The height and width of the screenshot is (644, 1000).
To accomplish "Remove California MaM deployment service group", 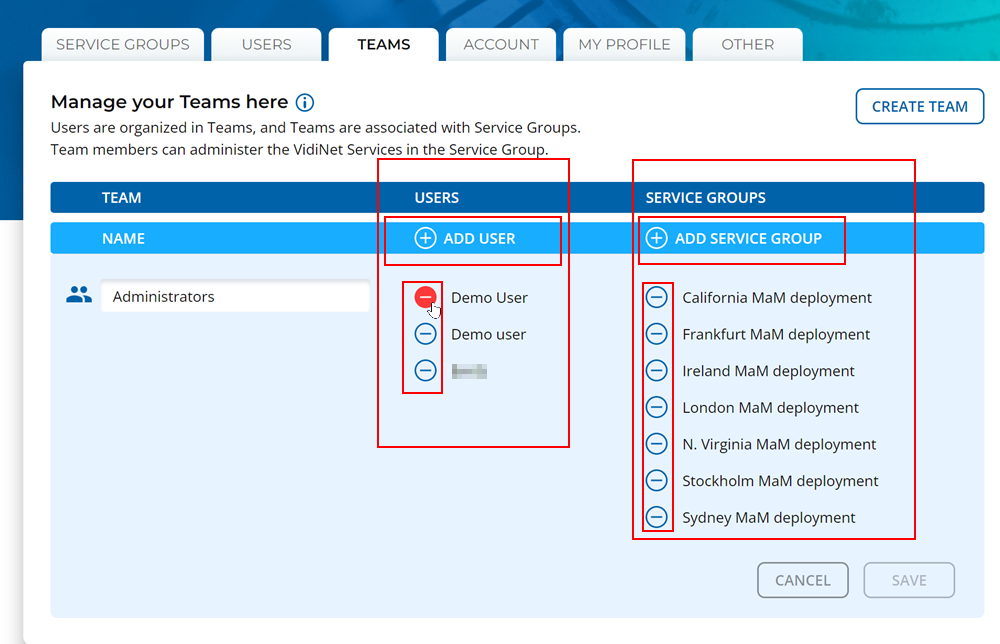I will coord(657,297).
